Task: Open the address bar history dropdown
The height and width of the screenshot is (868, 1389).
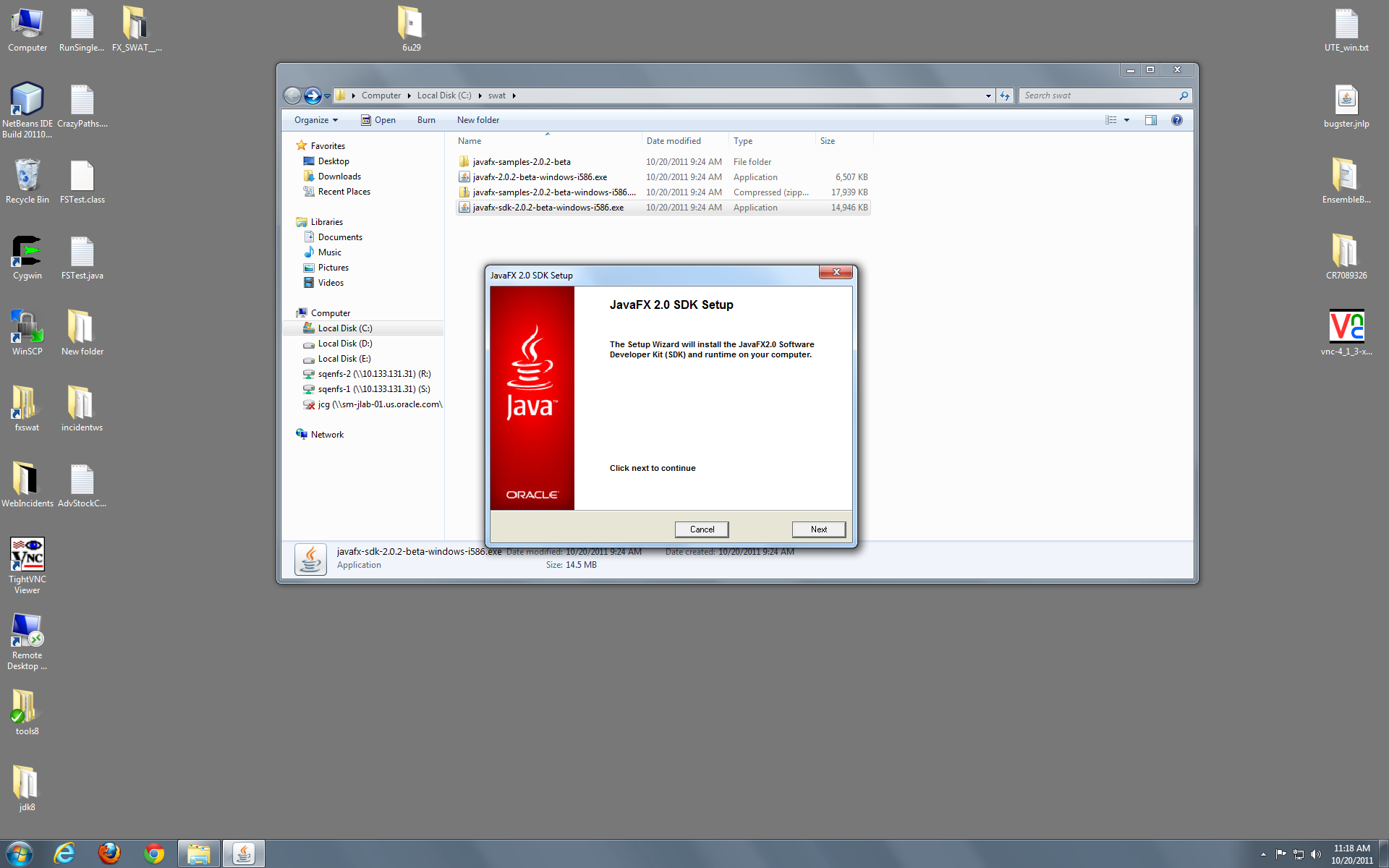Action: tap(988, 95)
